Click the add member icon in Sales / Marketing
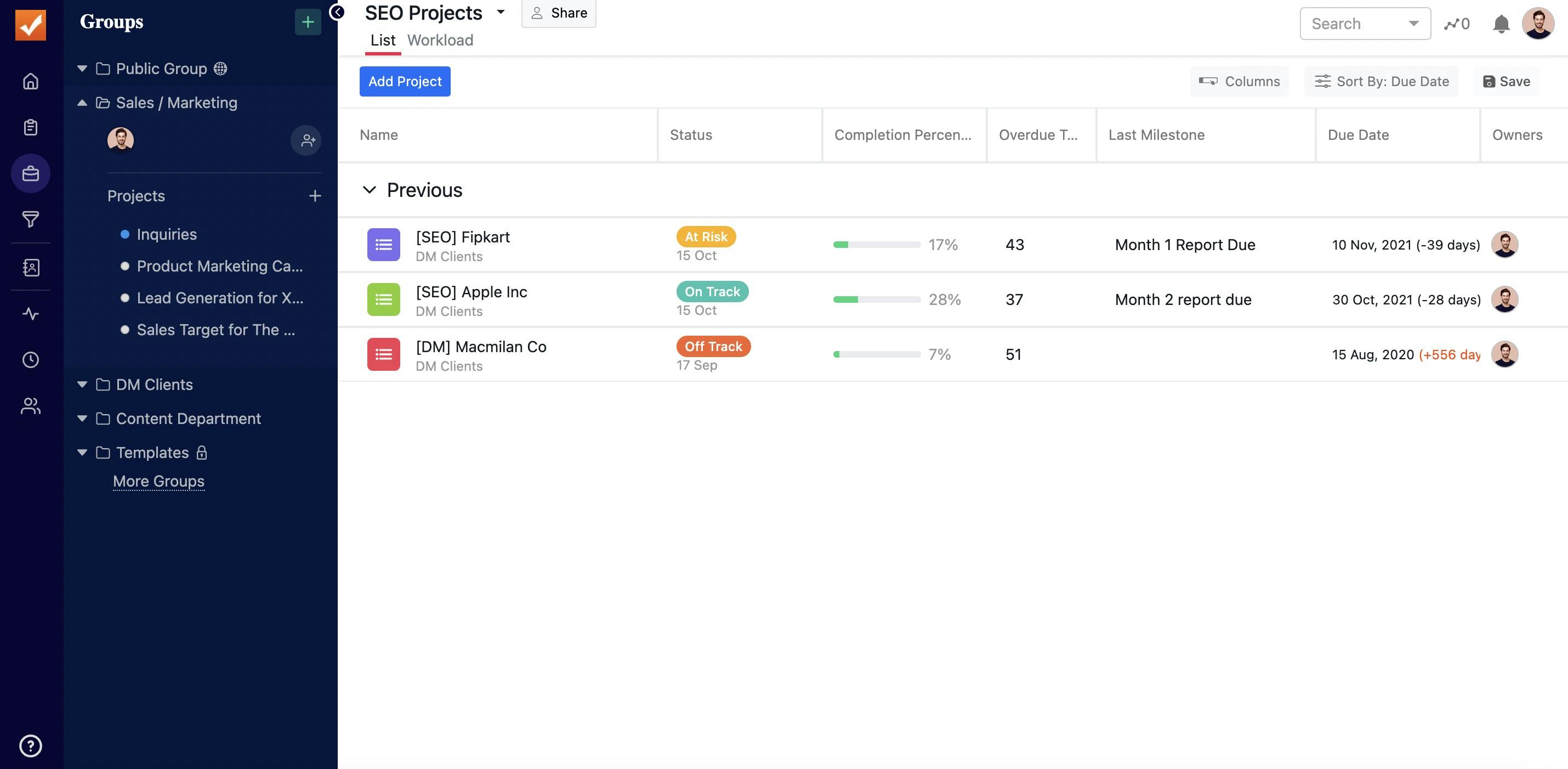The image size is (1568, 769). pos(306,140)
